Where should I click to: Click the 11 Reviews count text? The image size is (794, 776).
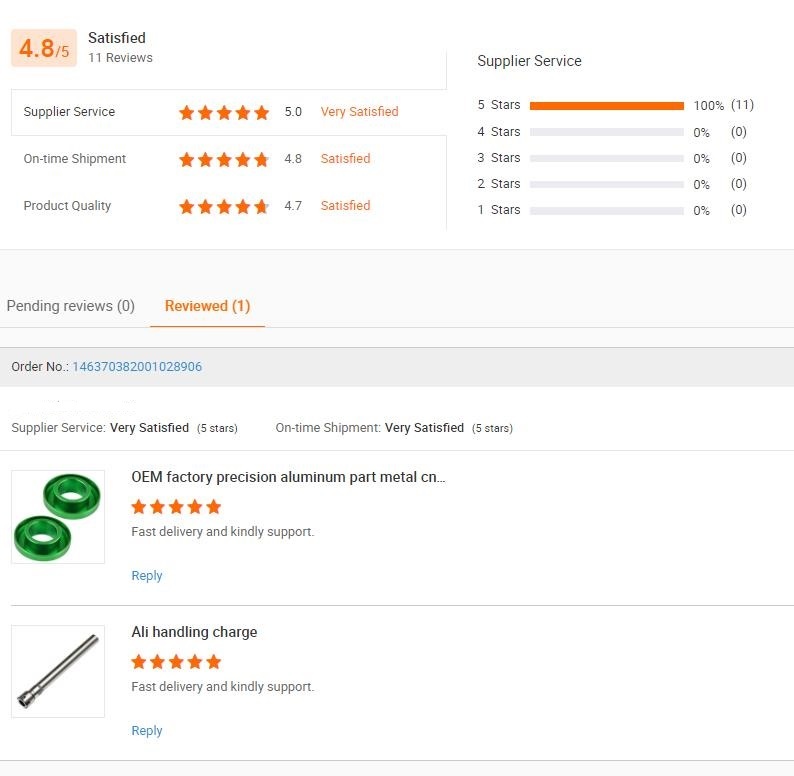(x=120, y=58)
